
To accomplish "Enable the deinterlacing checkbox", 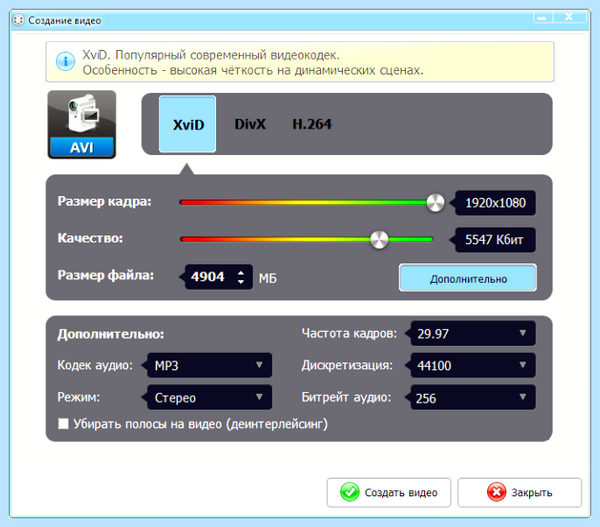I will (63, 424).
